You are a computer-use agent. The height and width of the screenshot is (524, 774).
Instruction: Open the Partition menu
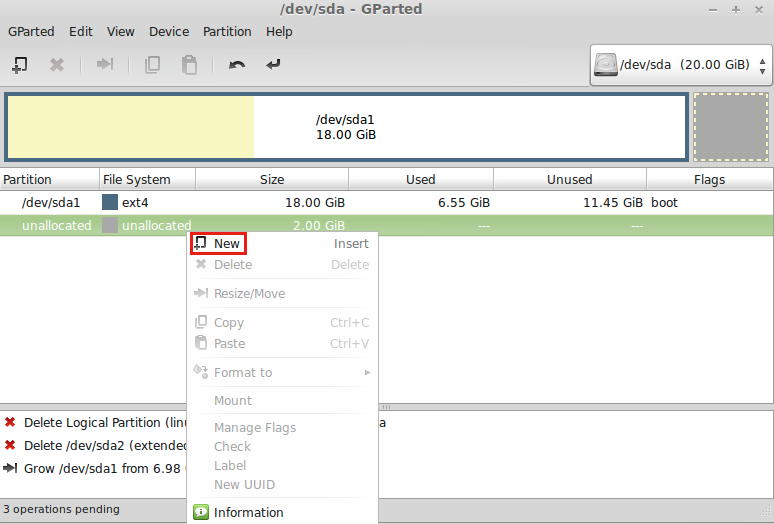[x=227, y=31]
